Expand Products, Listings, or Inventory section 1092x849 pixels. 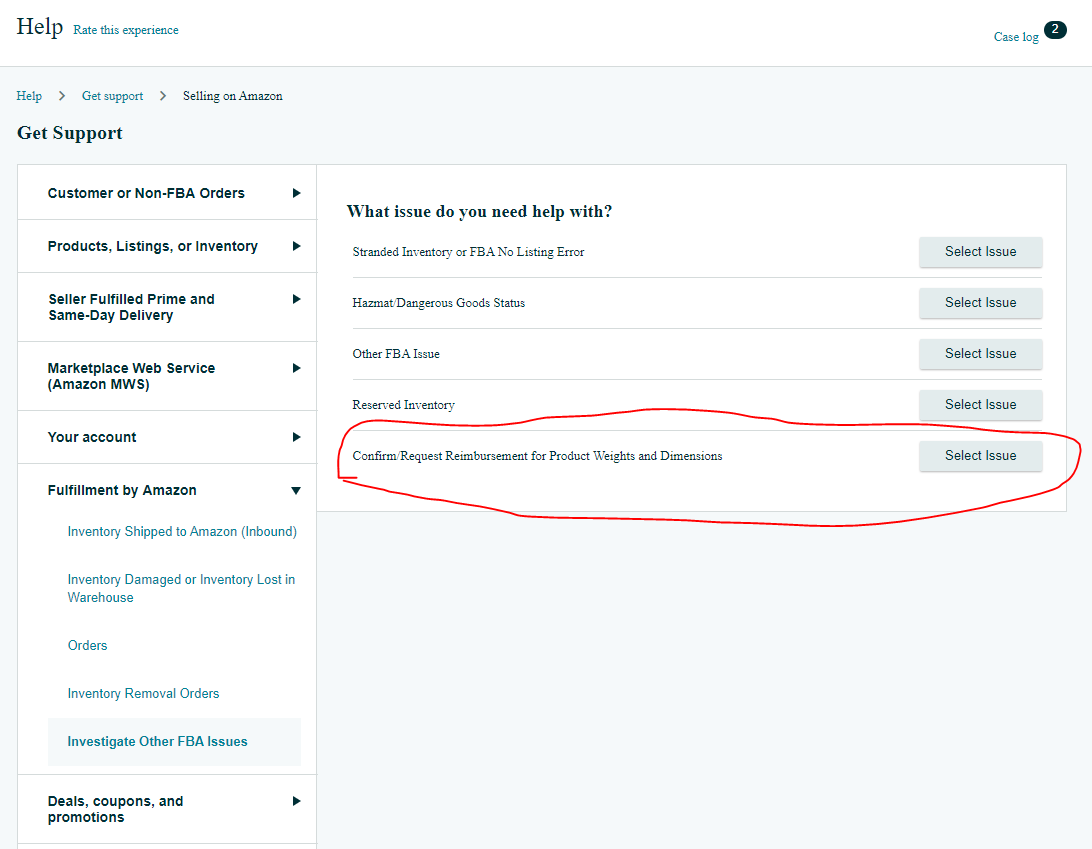(296, 246)
